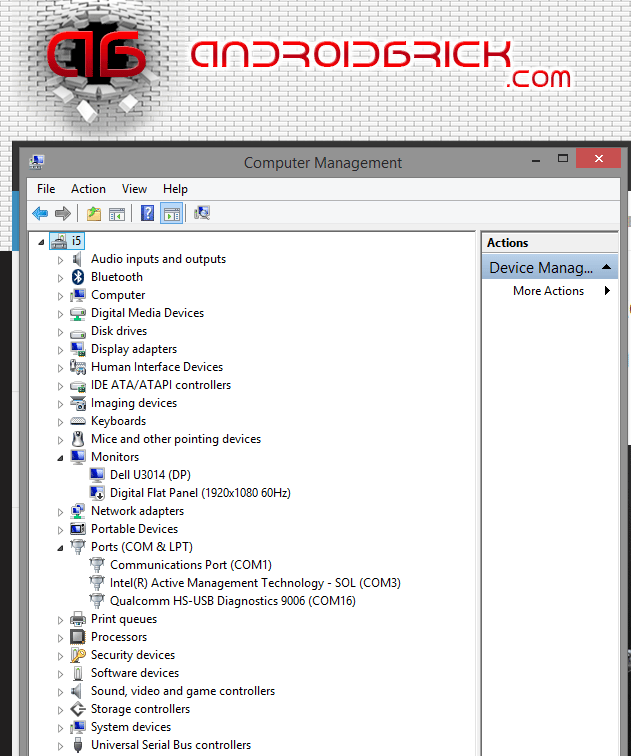Click Scan for hardware changes icon

(202, 213)
